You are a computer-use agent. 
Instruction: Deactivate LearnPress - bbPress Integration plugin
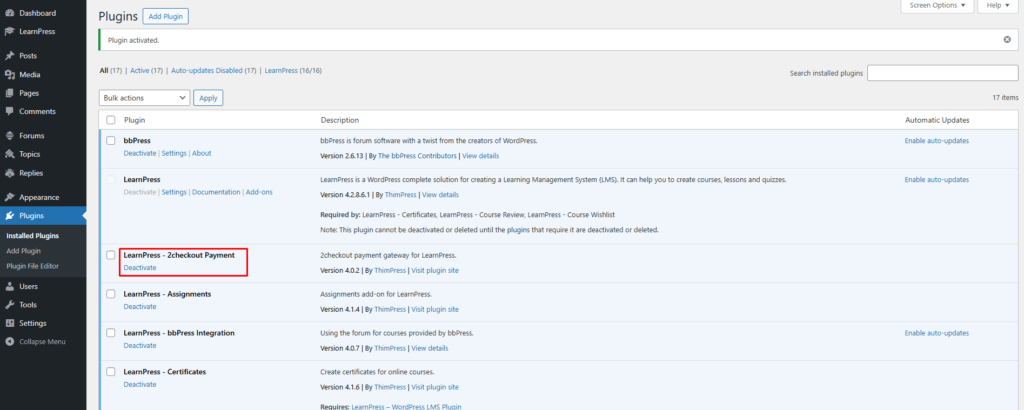pyautogui.click(x=140, y=345)
